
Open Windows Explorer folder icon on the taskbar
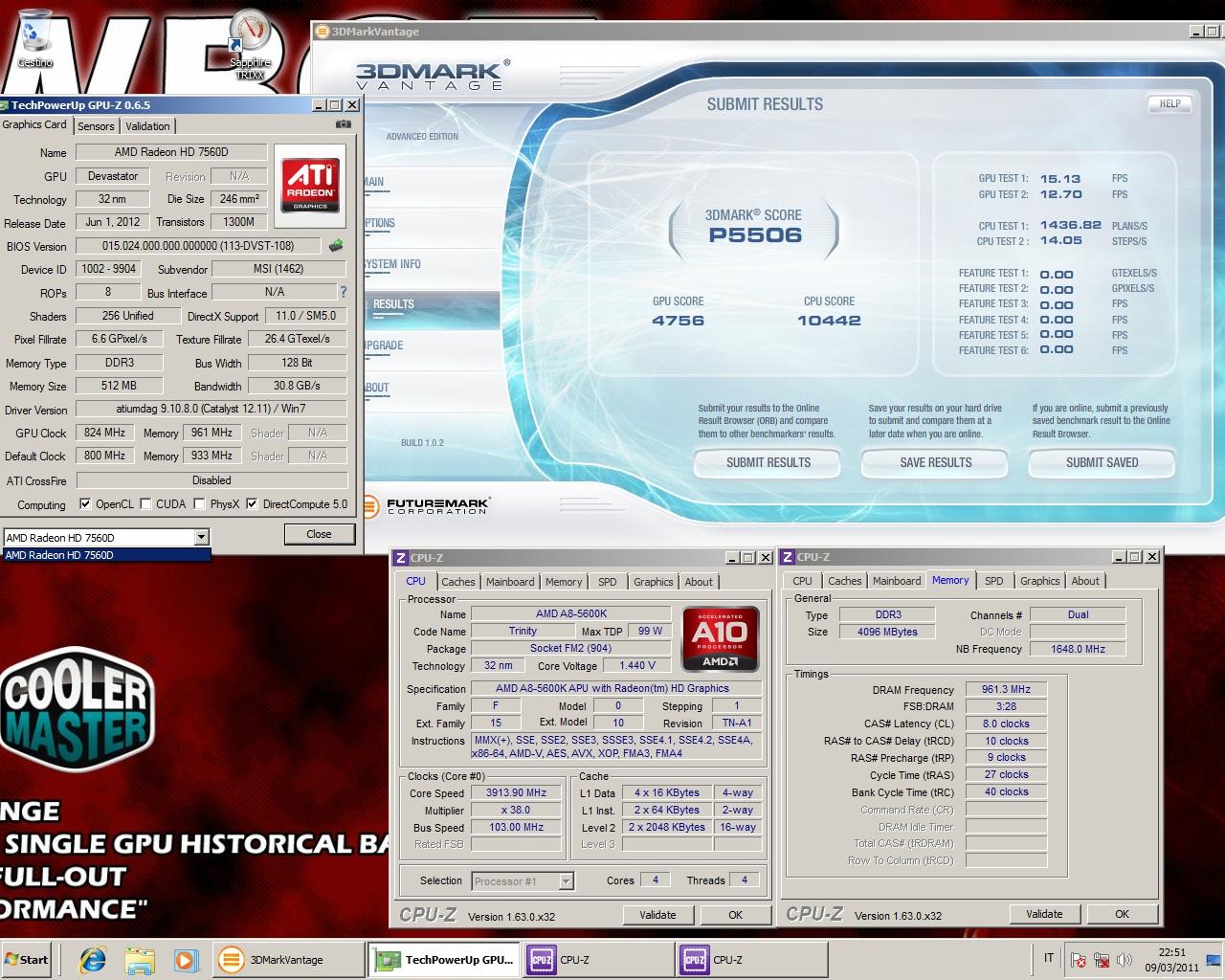click(140, 959)
